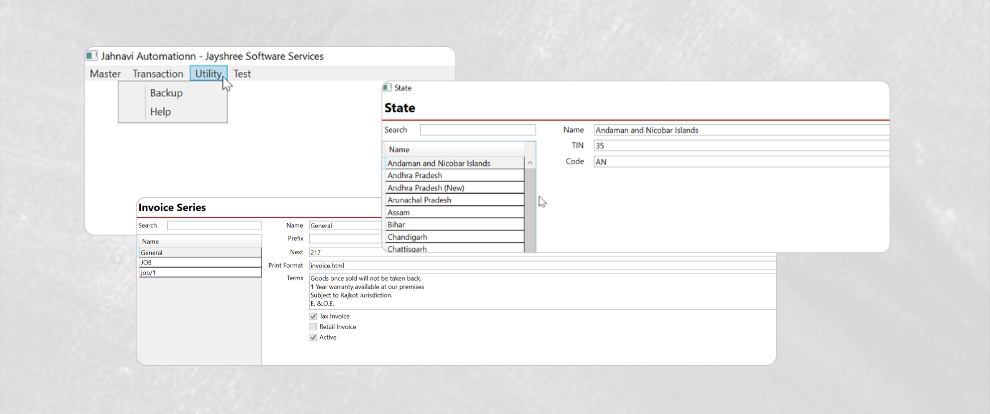Click the state list scroll up arrow

[x=530, y=163]
